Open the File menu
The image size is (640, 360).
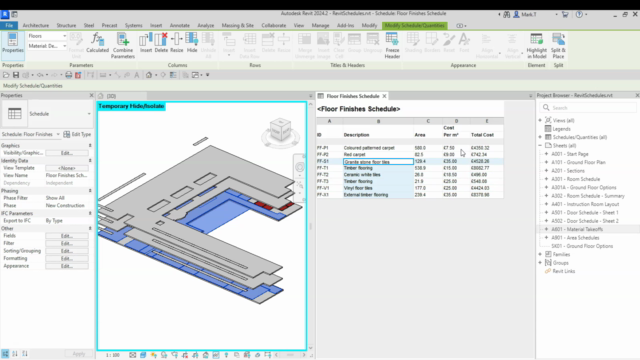click(x=9, y=25)
